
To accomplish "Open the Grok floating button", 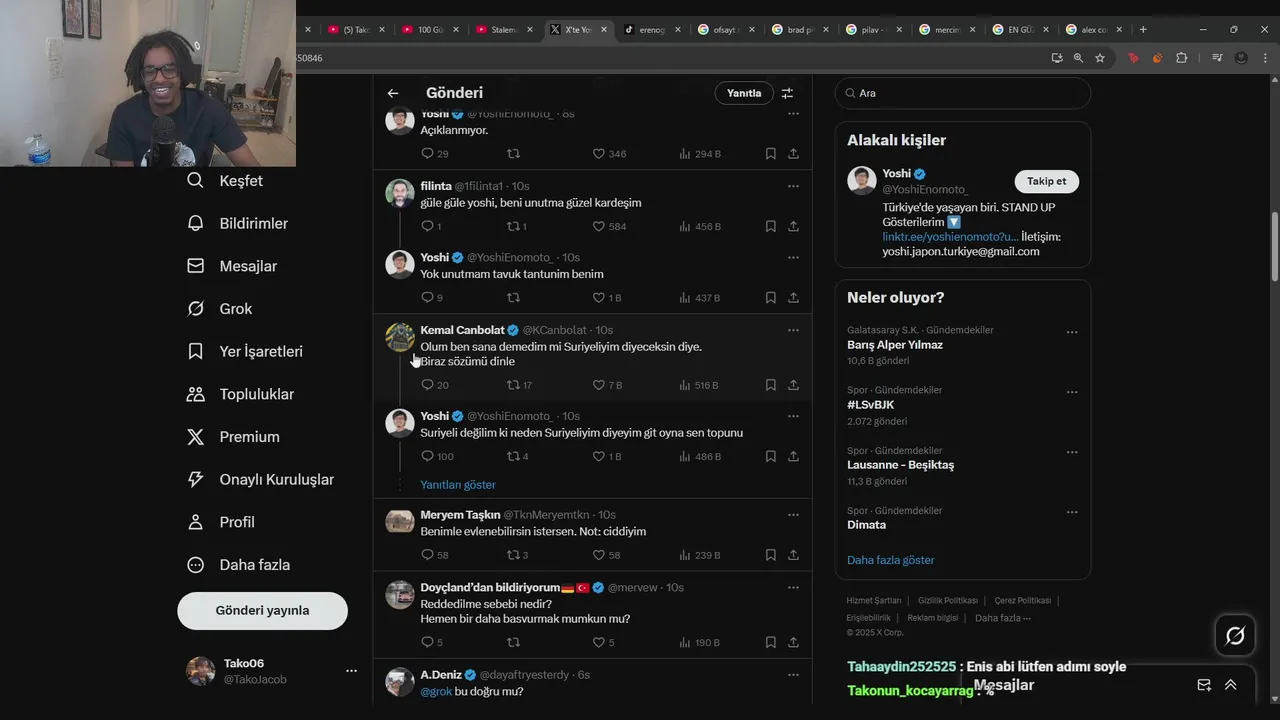I will [1235, 635].
